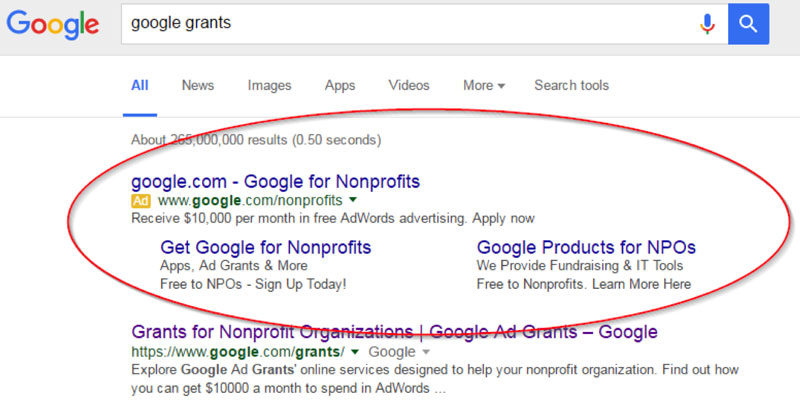Screen dimensions: 800x400
Task: Open Google Products for NPOs sitelink
Action: point(586,247)
